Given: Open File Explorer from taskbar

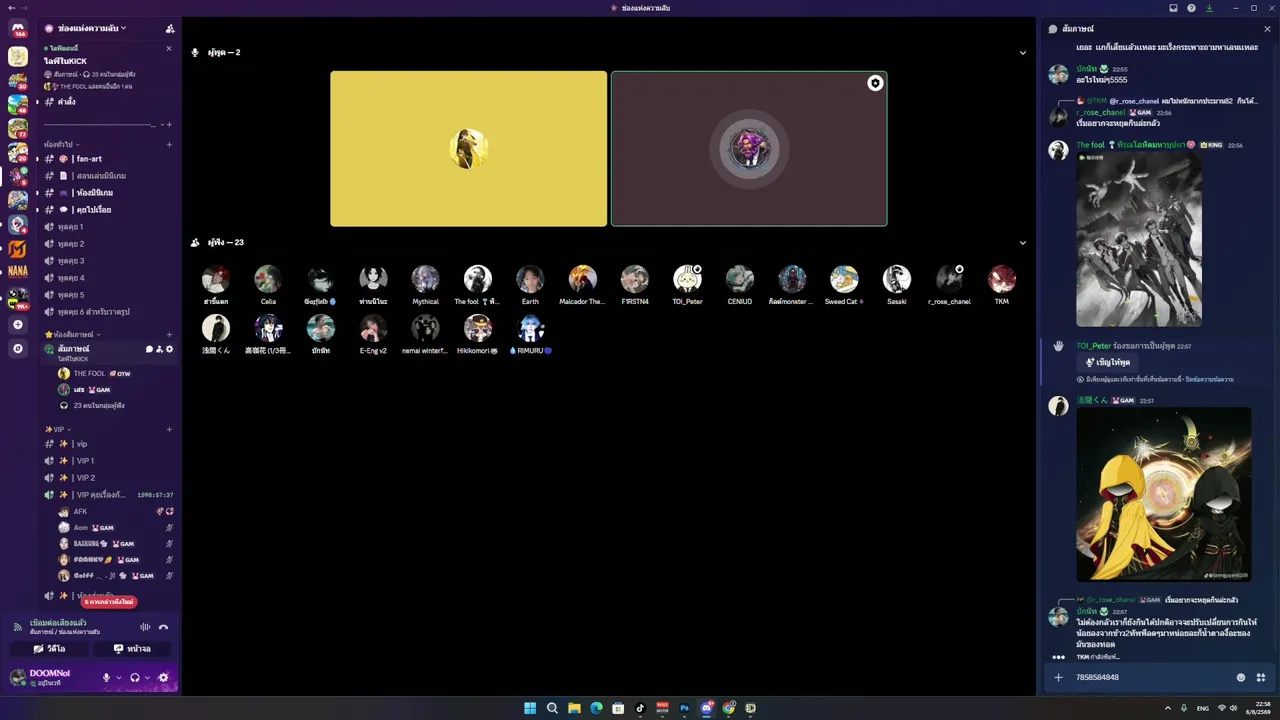Looking at the screenshot, I should click(x=574, y=708).
